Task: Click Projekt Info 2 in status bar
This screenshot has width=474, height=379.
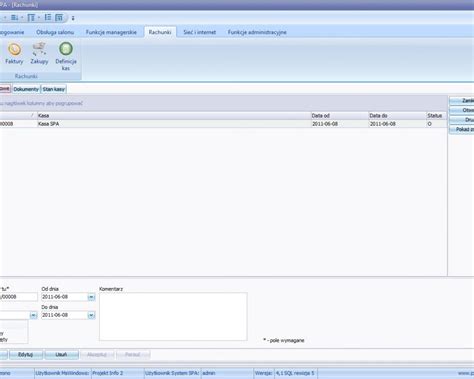Action: [107, 373]
